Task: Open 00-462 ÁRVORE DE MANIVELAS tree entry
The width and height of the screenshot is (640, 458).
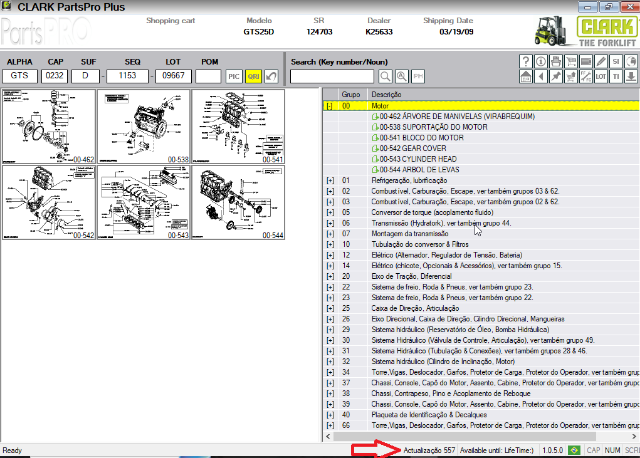Action: pyautogui.click(x=453, y=116)
